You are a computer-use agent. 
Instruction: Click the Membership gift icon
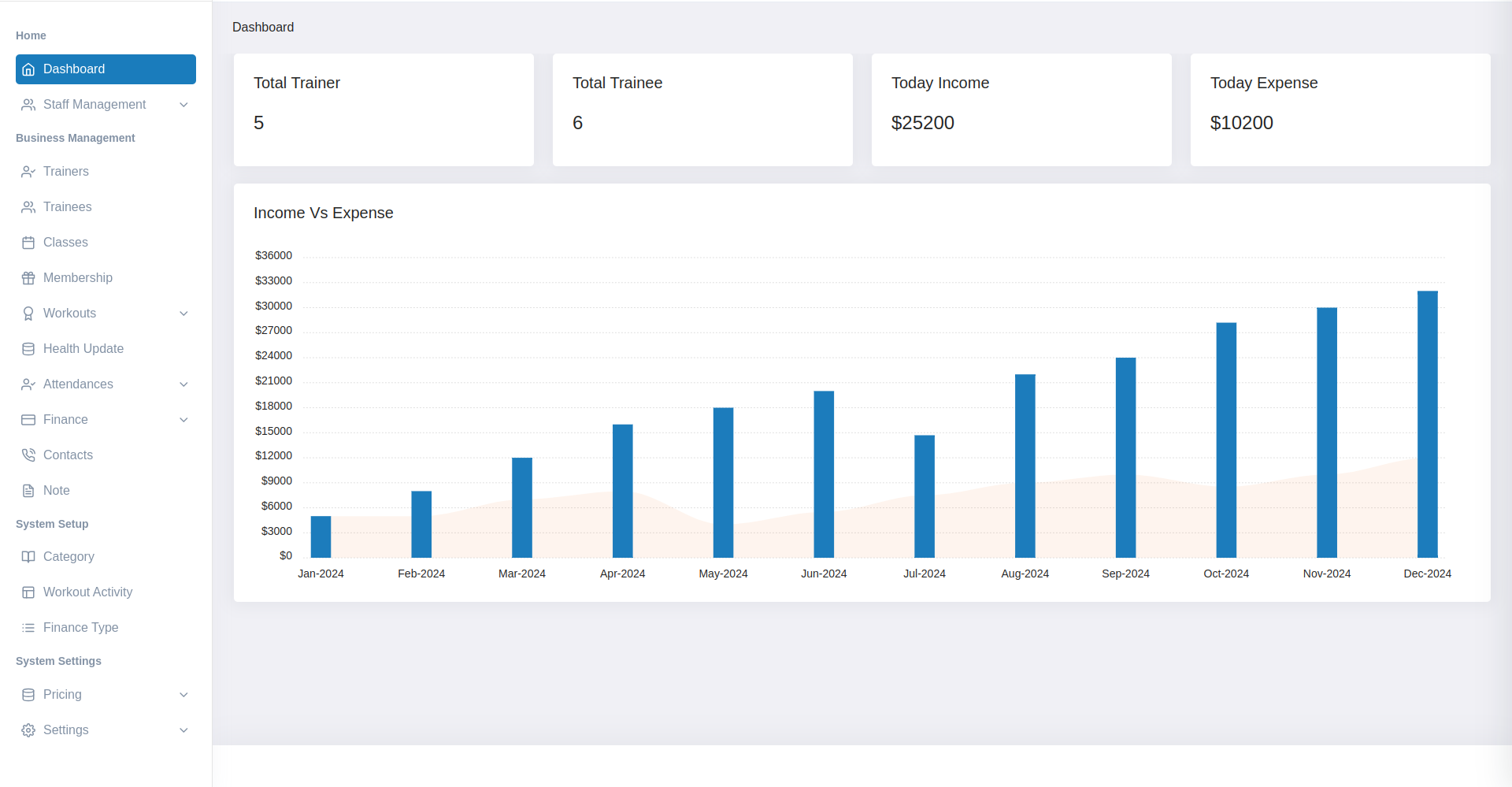pos(28,278)
